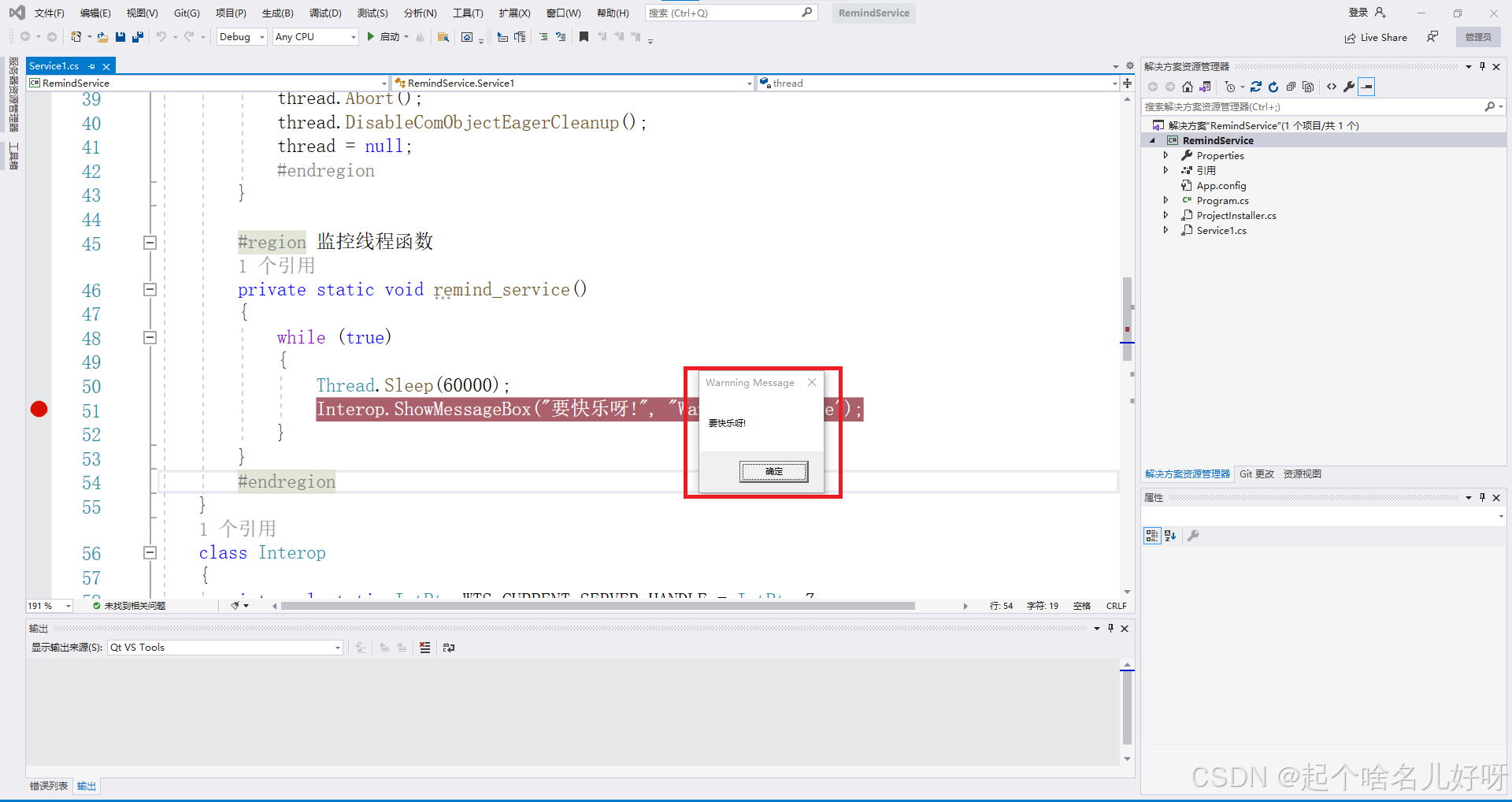Click the green Start debugging arrow

coord(370,37)
